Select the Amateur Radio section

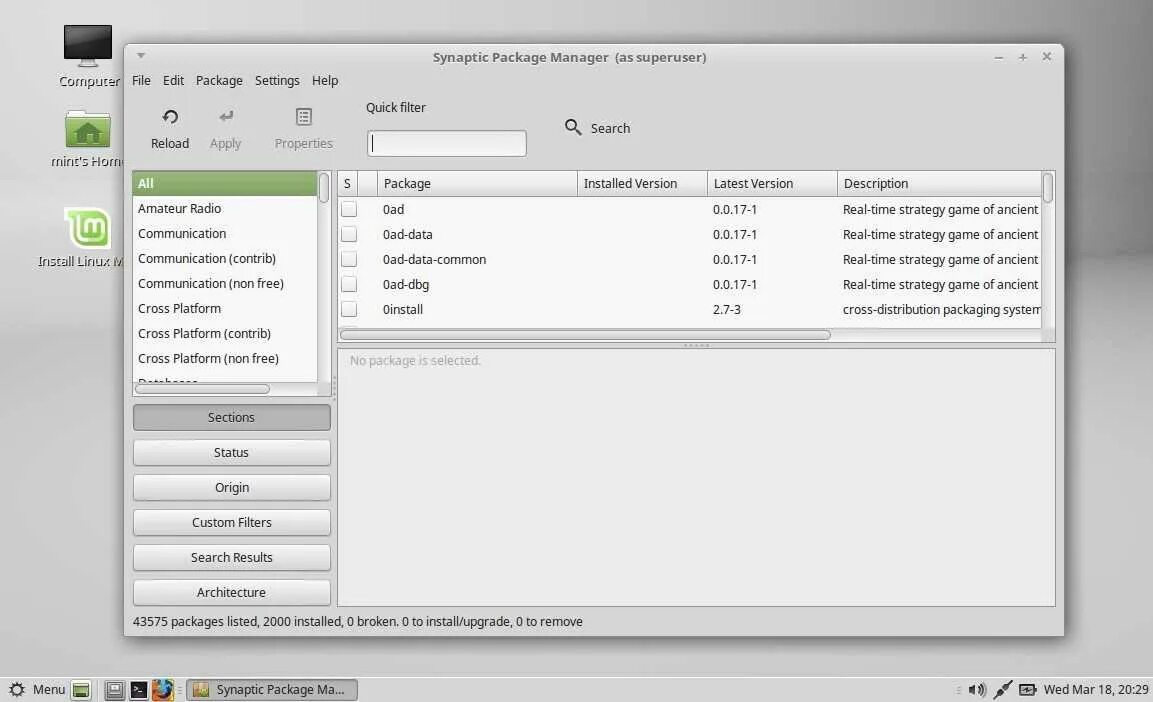[225, 209]
